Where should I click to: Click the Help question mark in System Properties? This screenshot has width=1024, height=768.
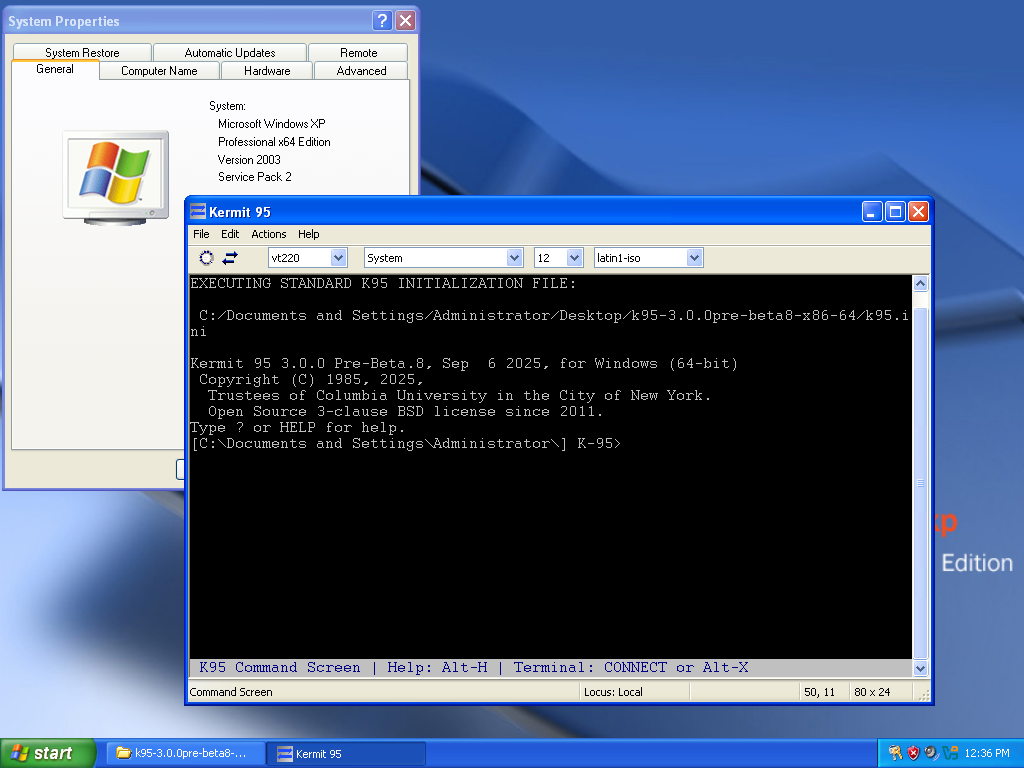tap(382, 20)
